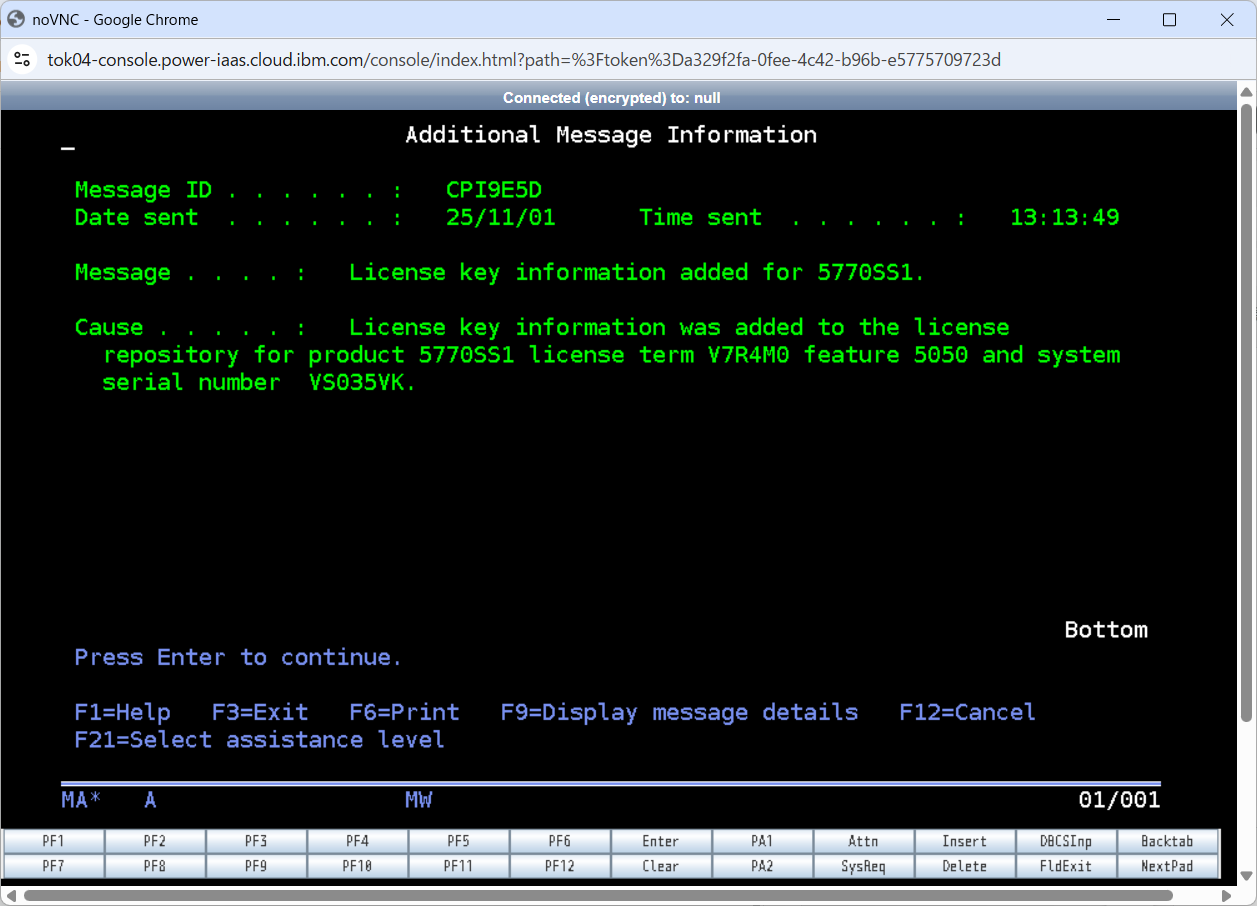1257x906 pixels.
Task: Click the PF6 key button
Action: pyautogui.click(x=560, y=841)
